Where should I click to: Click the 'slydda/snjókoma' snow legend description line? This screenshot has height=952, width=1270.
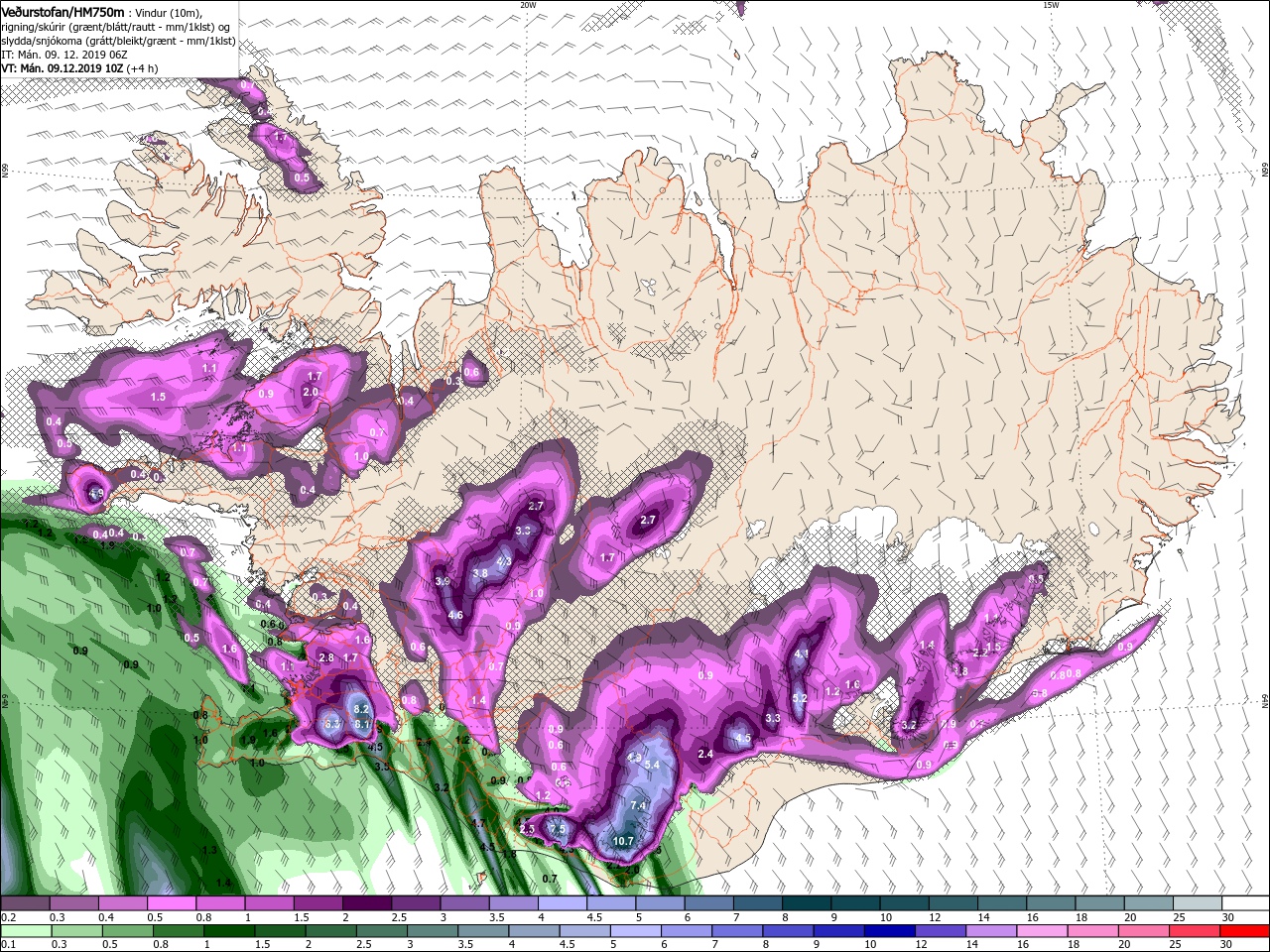tap(118, 42)
